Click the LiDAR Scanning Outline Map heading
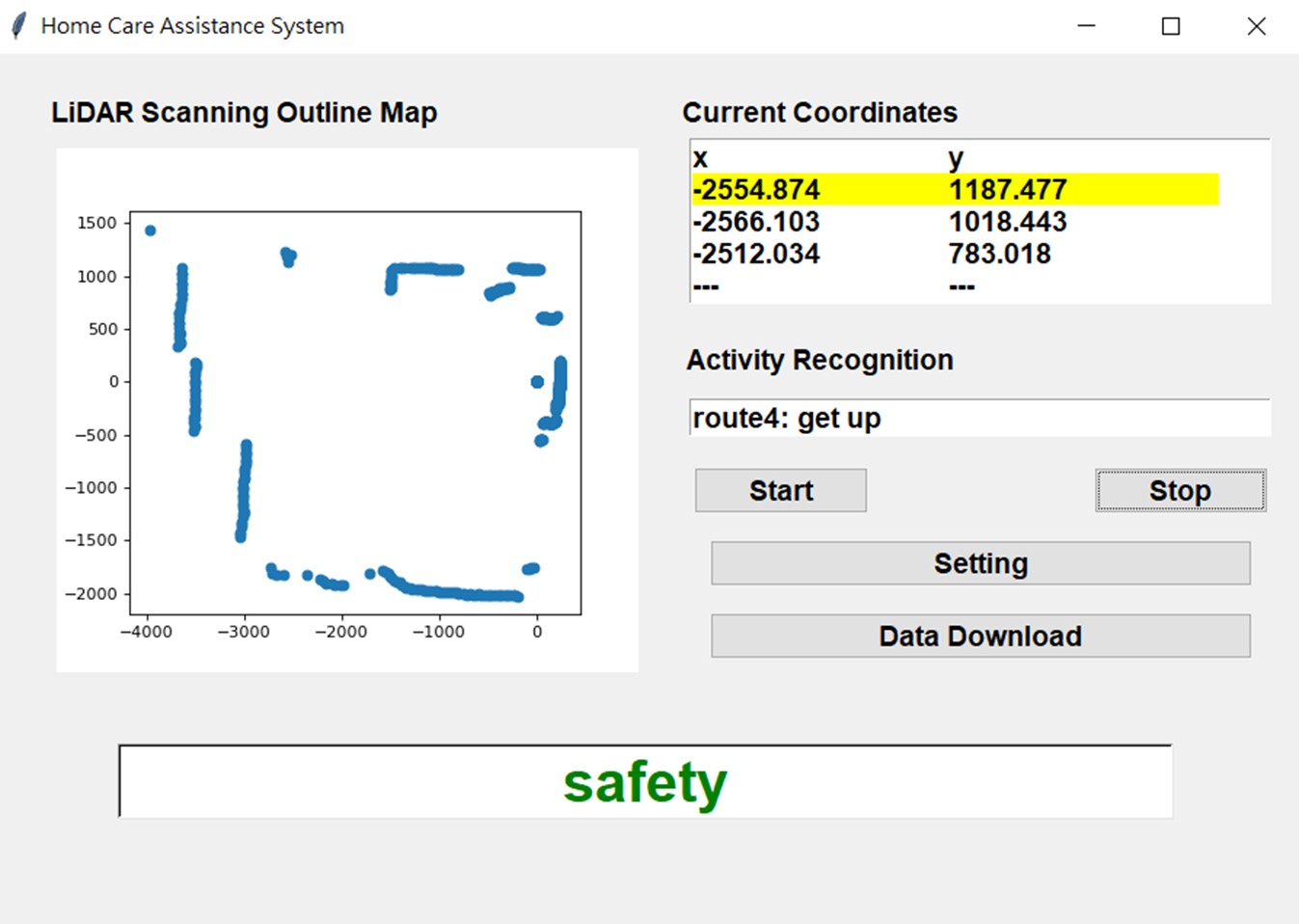 pyautogui.click(x=244, y=113)
